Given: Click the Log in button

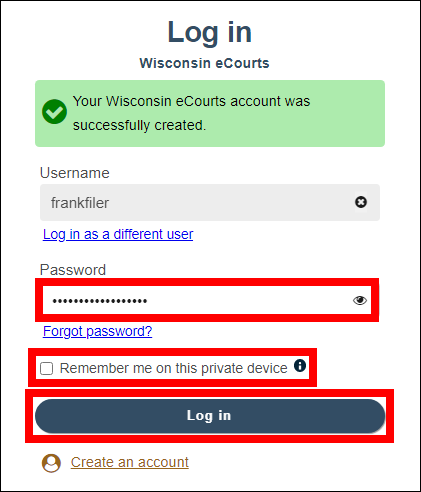Looking at the screenshot, I should click(x=210, y=416).
